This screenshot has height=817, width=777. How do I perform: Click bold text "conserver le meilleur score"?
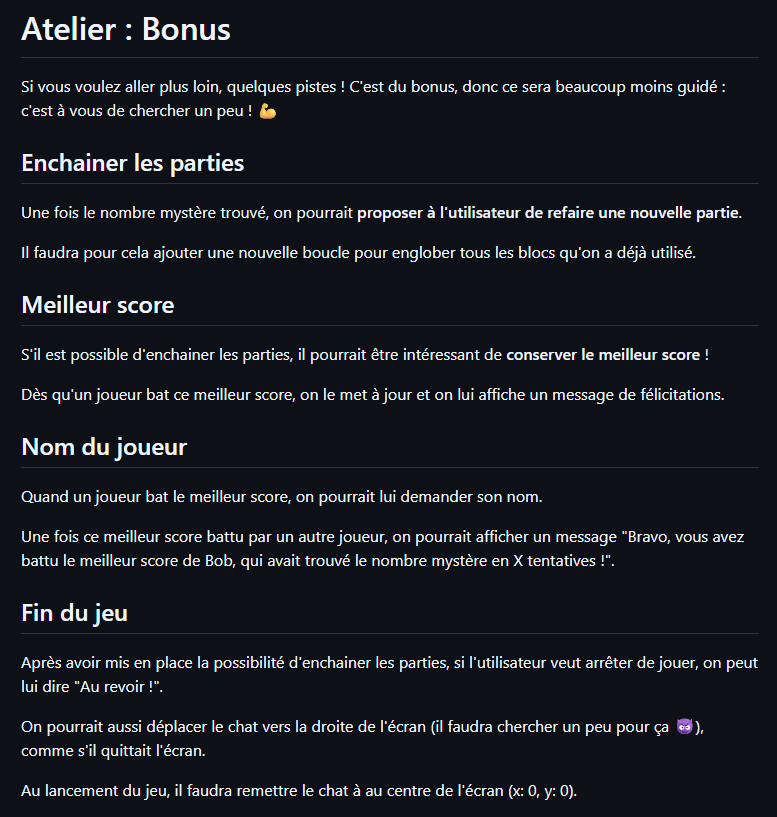coord(603,355)
